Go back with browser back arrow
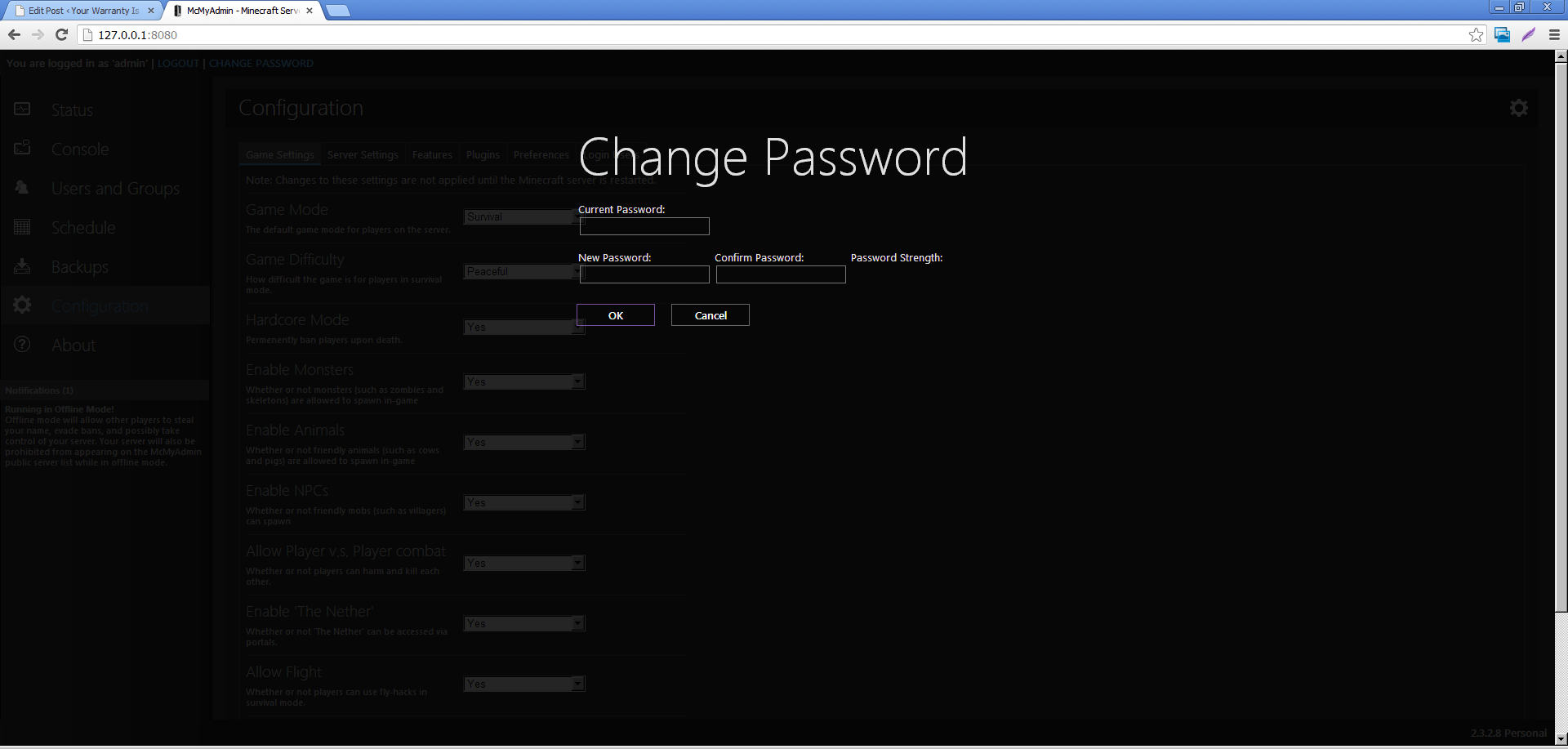1568x749 pixels. click(14, 34)
